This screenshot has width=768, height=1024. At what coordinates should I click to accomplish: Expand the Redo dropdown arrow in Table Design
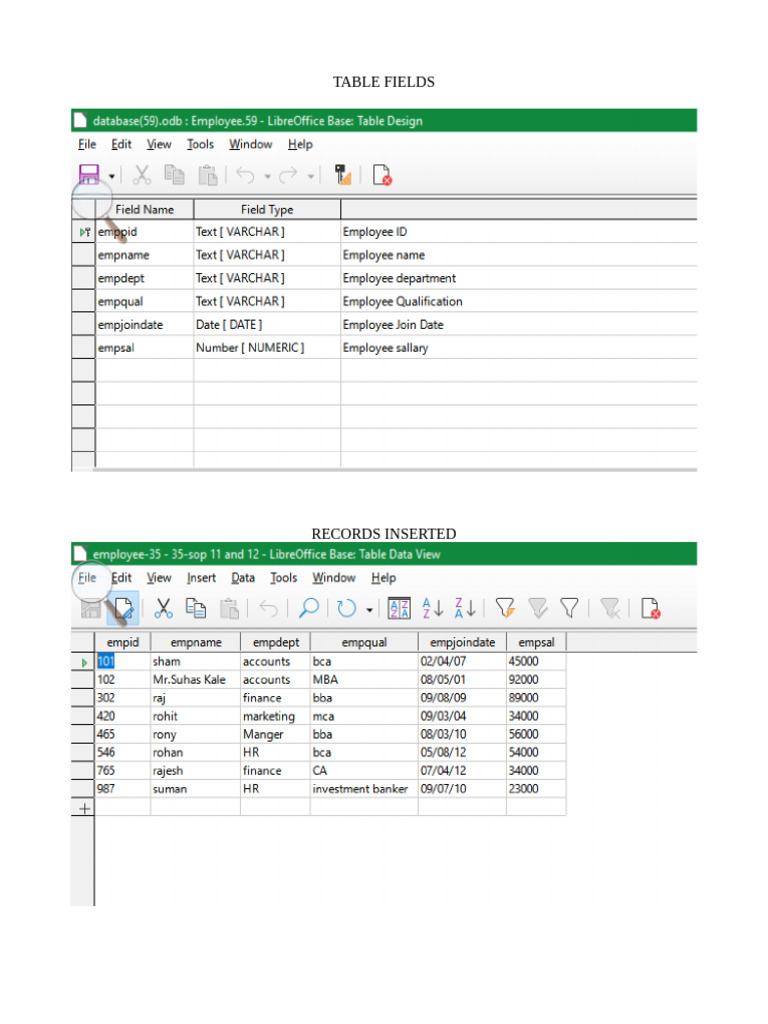point(311,176)
